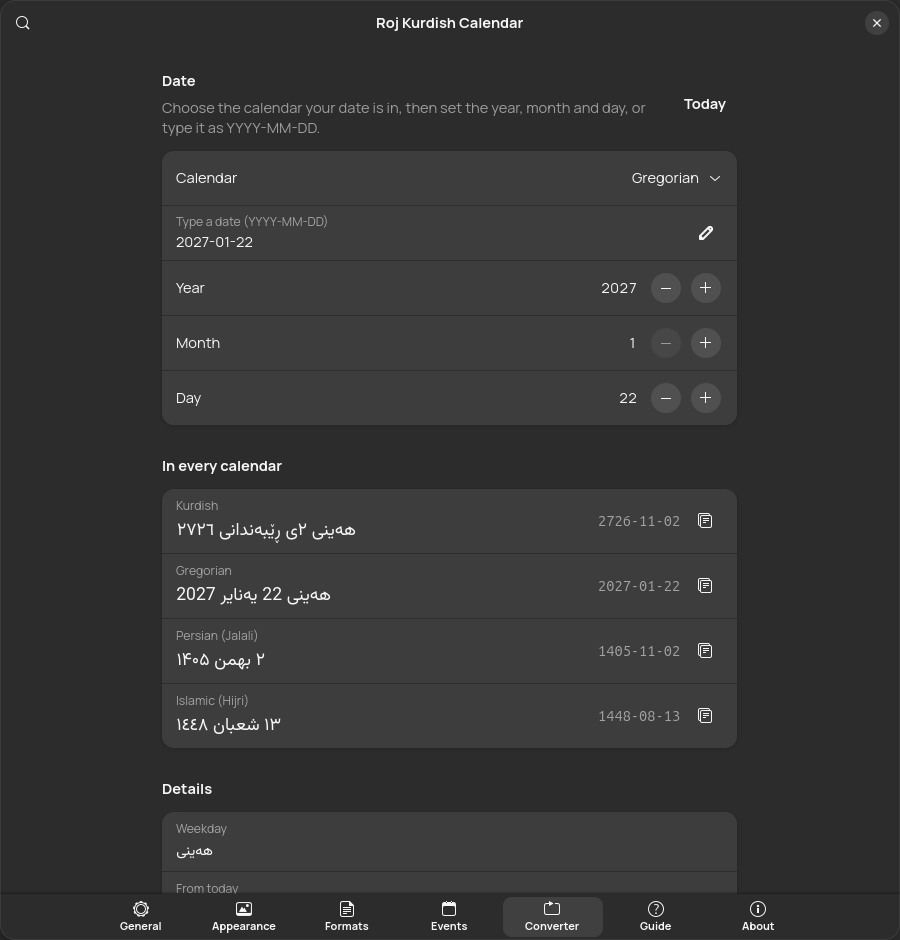Open the Guide tab
This screenshot has width=900, height=940.
[655, 917]
